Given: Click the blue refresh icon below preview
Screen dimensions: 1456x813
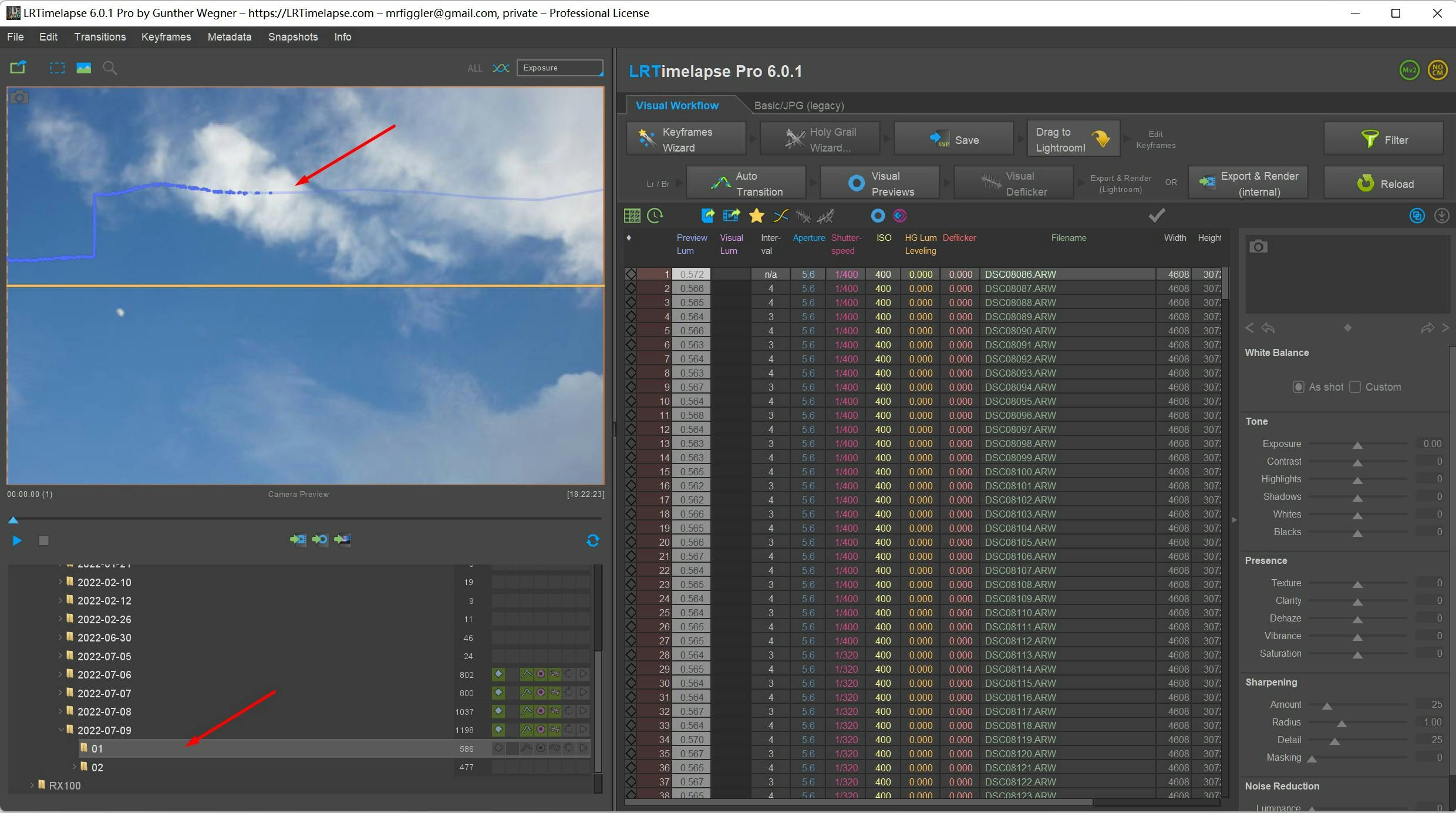Looking at the screenshot, I should click(593, 540).
